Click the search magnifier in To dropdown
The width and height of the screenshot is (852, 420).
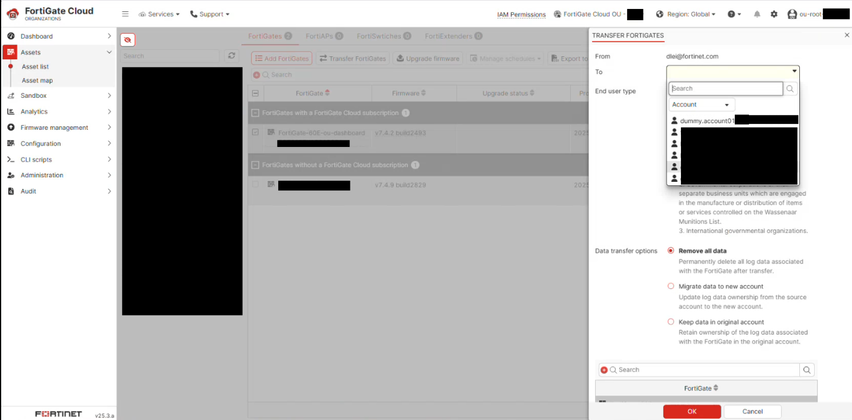pyautogui.click(x=791, y=89)
